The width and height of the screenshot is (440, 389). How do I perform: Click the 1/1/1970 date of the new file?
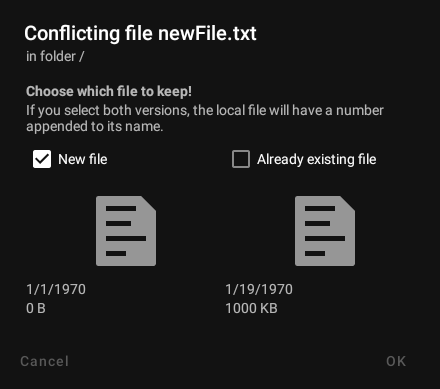[56, 289]
